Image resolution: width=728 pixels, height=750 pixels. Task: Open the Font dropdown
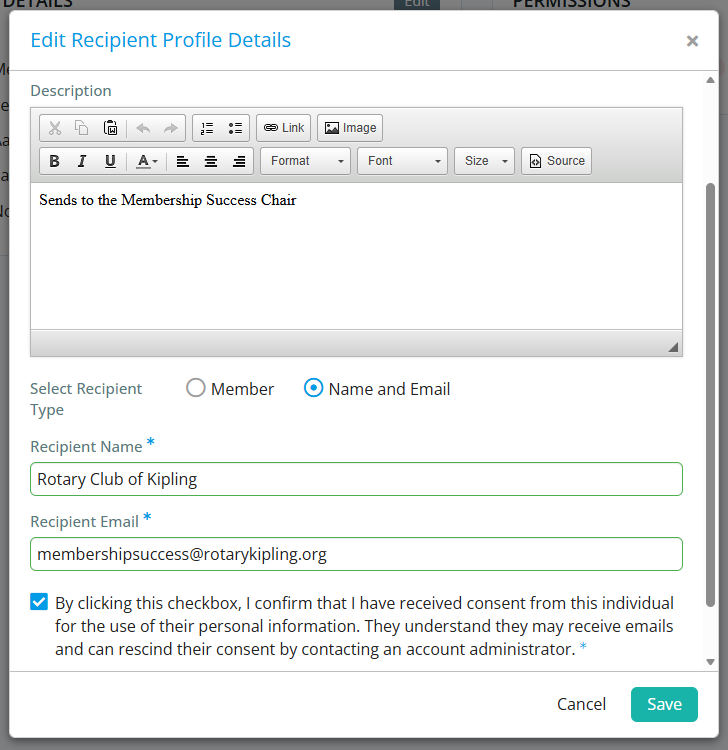click(402, 161)
